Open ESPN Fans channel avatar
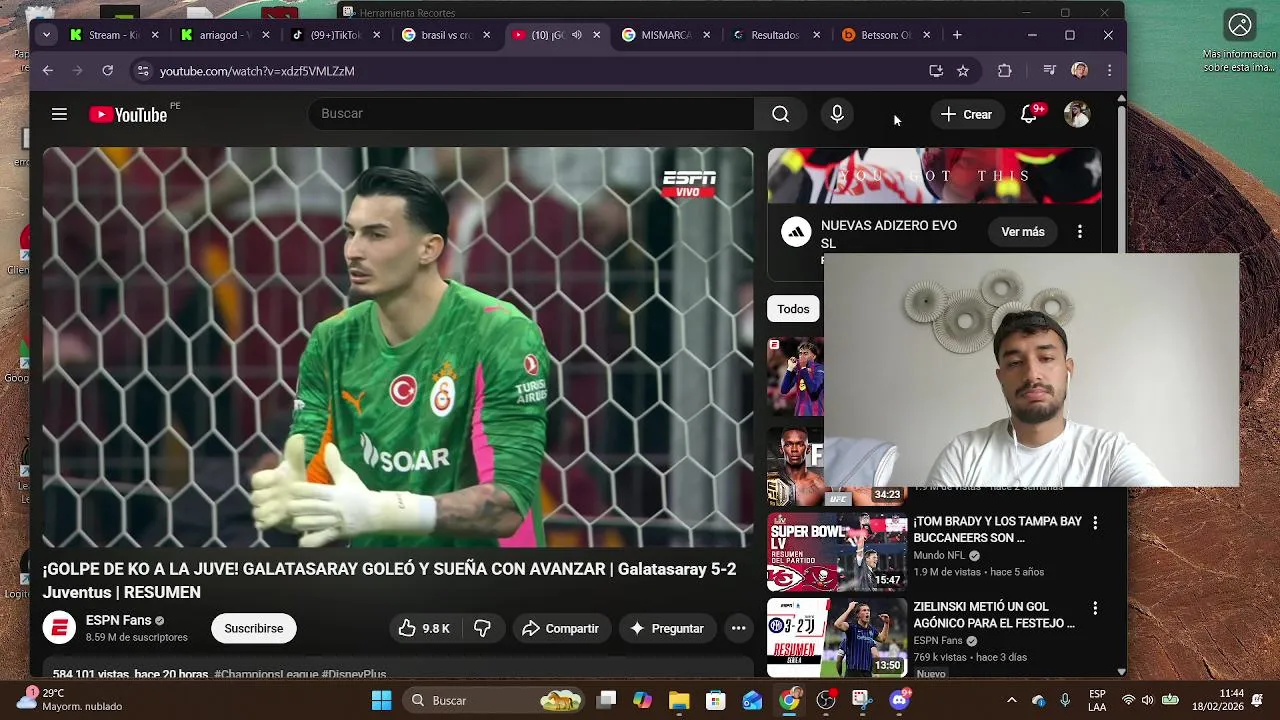Screen dimensions: 1280x720 pos(59,628)
